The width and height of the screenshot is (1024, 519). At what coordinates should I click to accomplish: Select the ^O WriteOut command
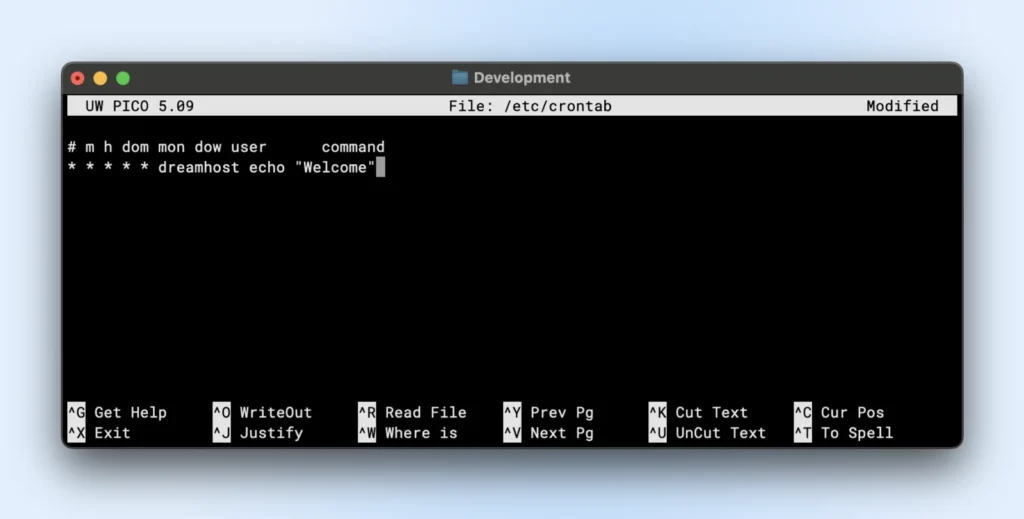click(262, 412)
